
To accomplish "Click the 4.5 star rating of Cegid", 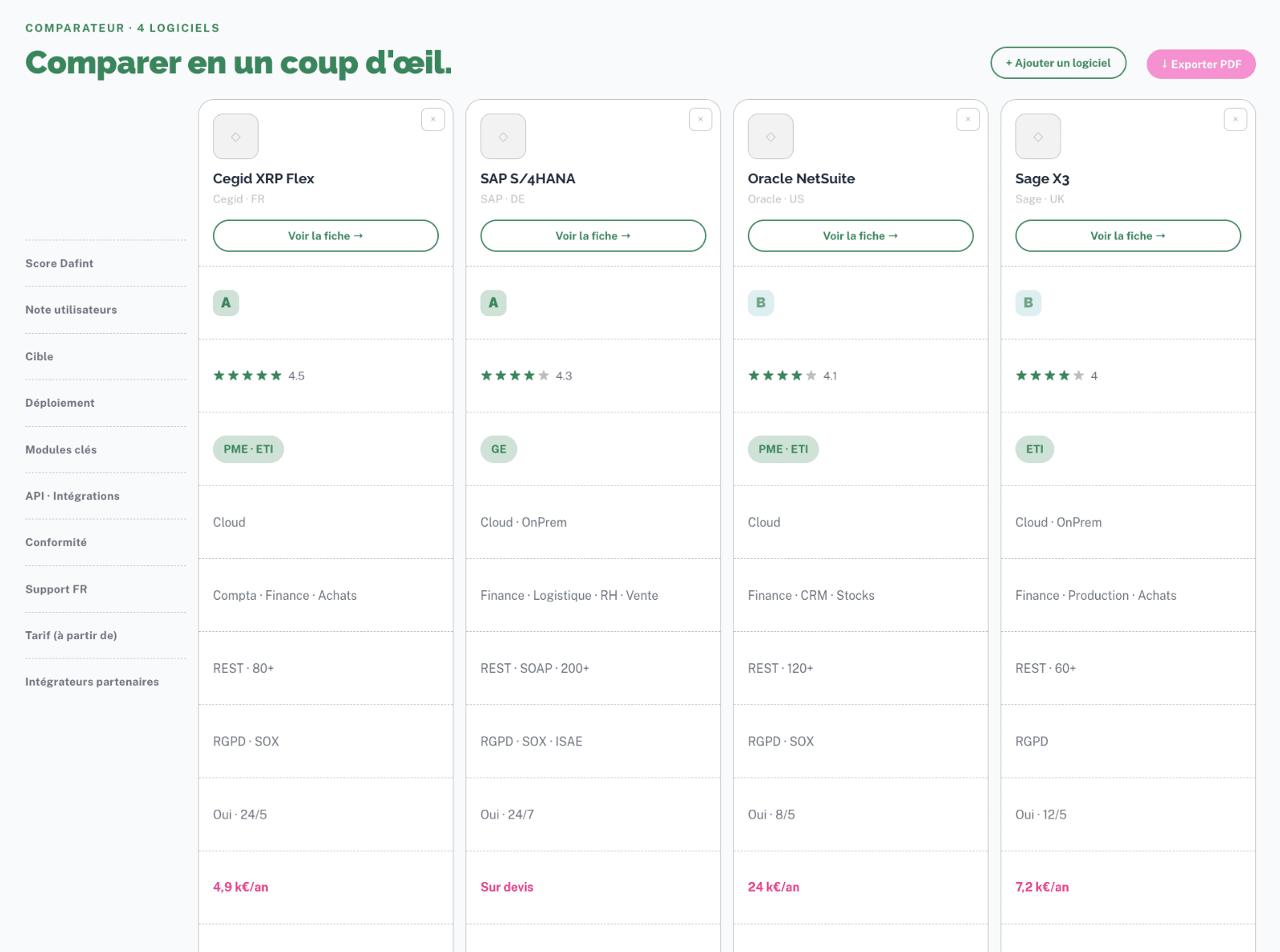I will pyautogui.click(x=259, y=375).
